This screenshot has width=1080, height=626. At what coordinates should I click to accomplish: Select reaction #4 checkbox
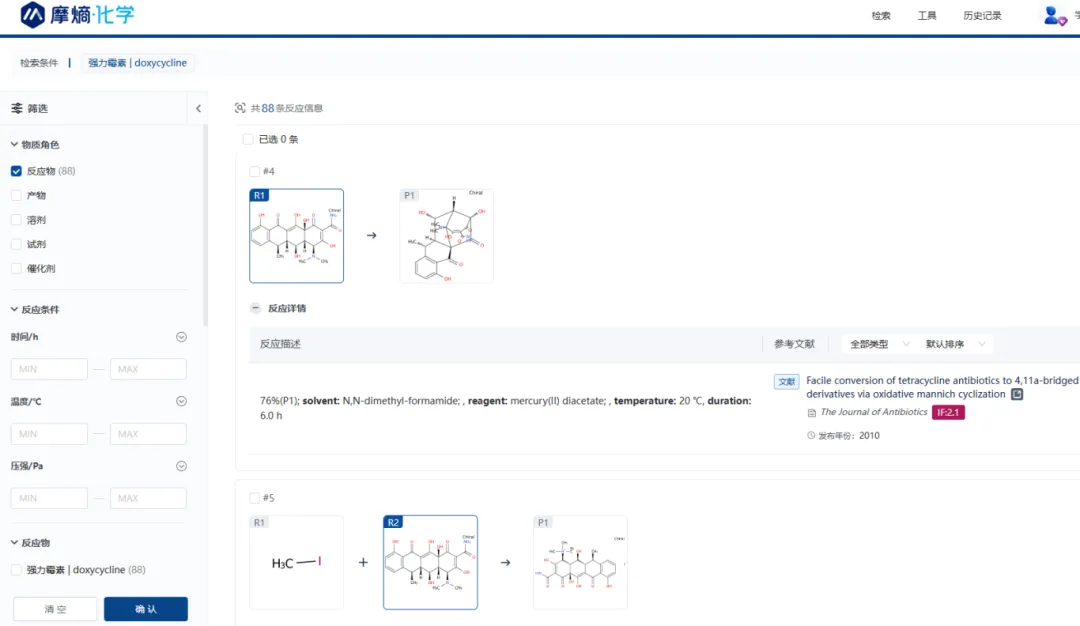pyautogui.click(x=254, y=171)
